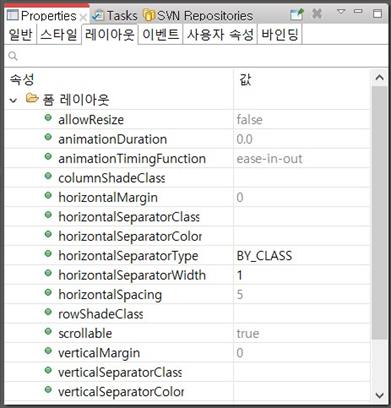This screenshot has width=391, height=408.
Task: Select the horizontalSeparatorWidth property
Action: point(132,275)
